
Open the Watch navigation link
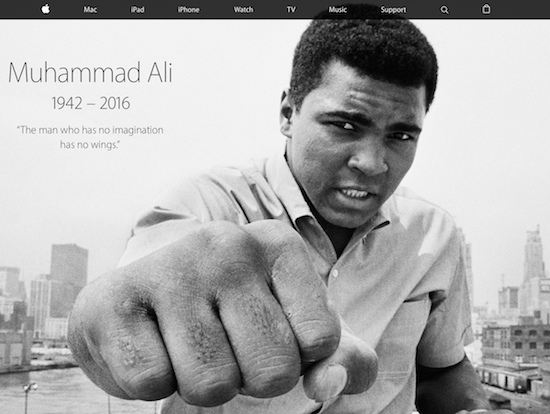pos(243,10)
